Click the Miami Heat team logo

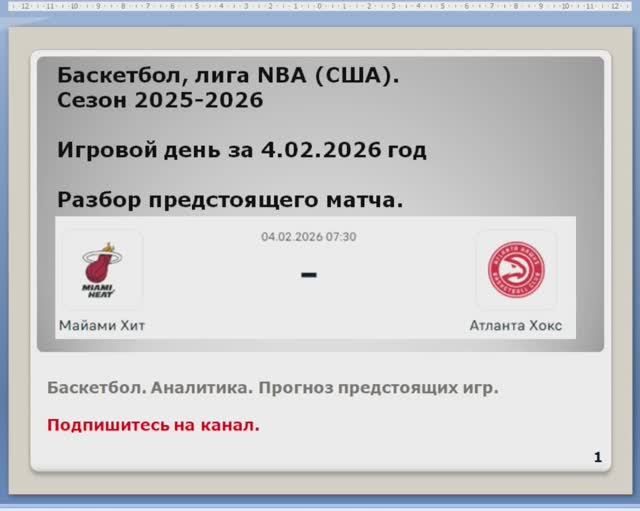pos(102,270)
